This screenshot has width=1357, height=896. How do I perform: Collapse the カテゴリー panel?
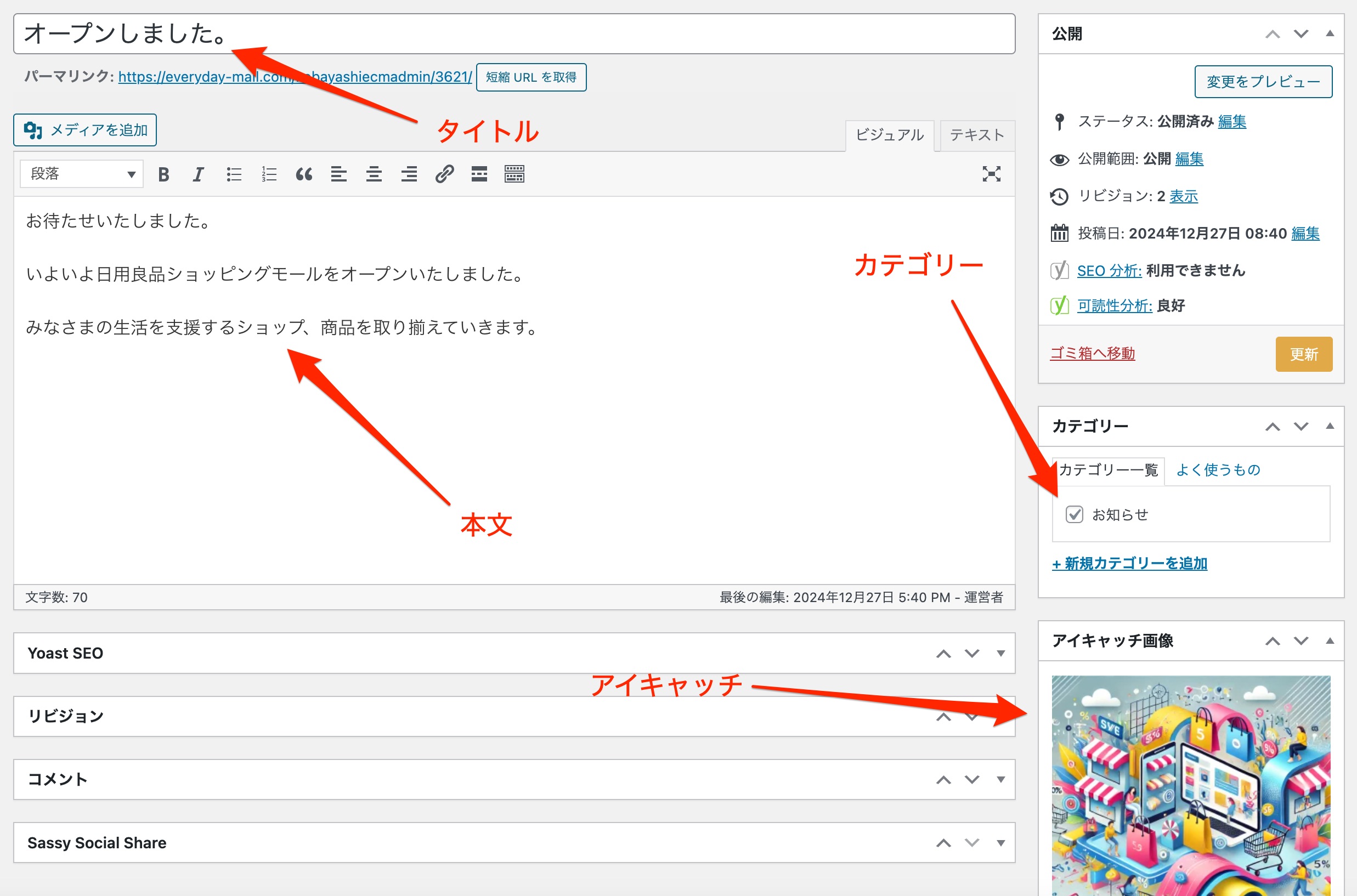tap(1330, 426)
